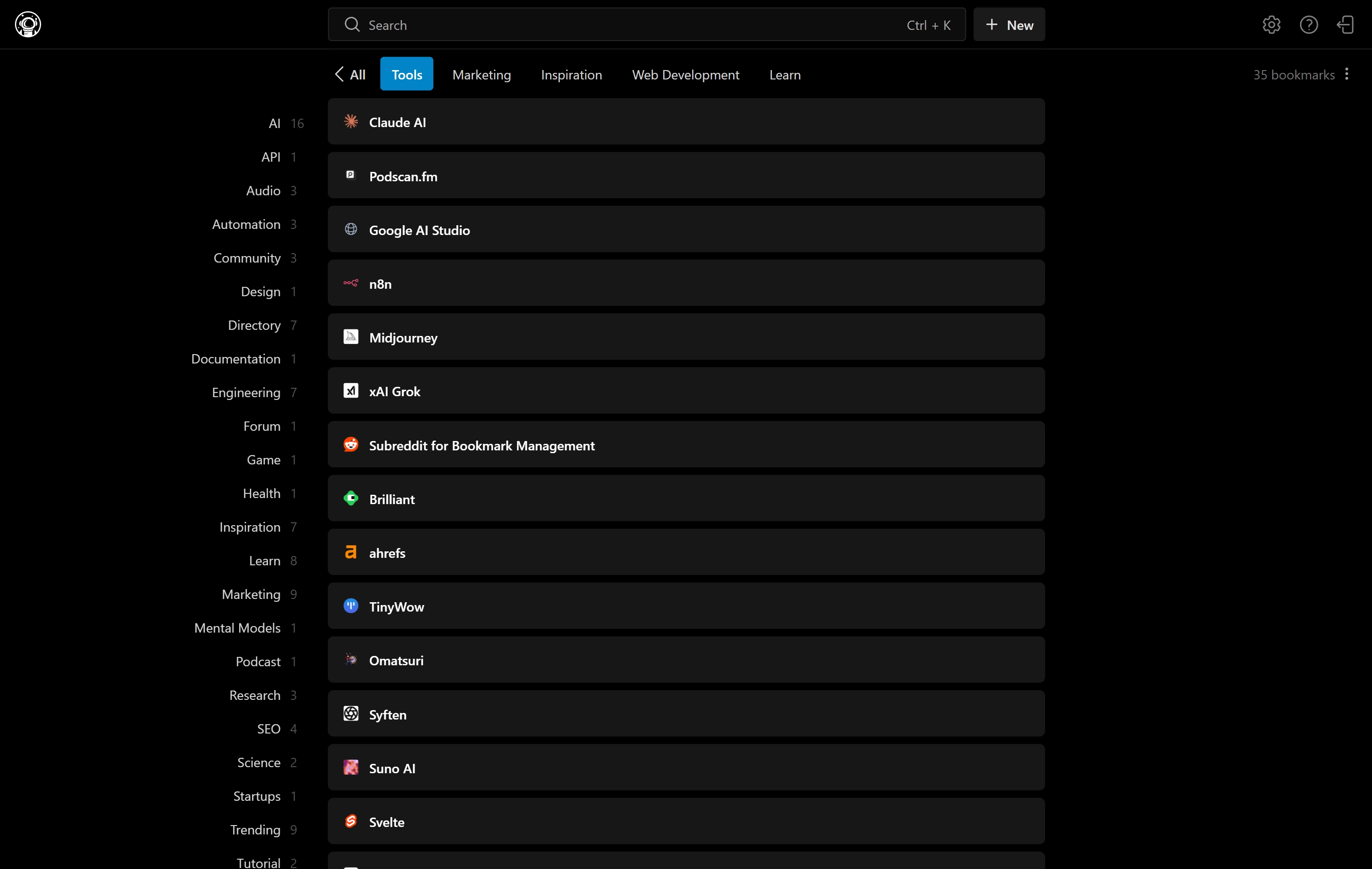Image resolution: width=1372 pixels, height=869 pixels.
Task: Click the log out icon
Action: pos(1346,24)
